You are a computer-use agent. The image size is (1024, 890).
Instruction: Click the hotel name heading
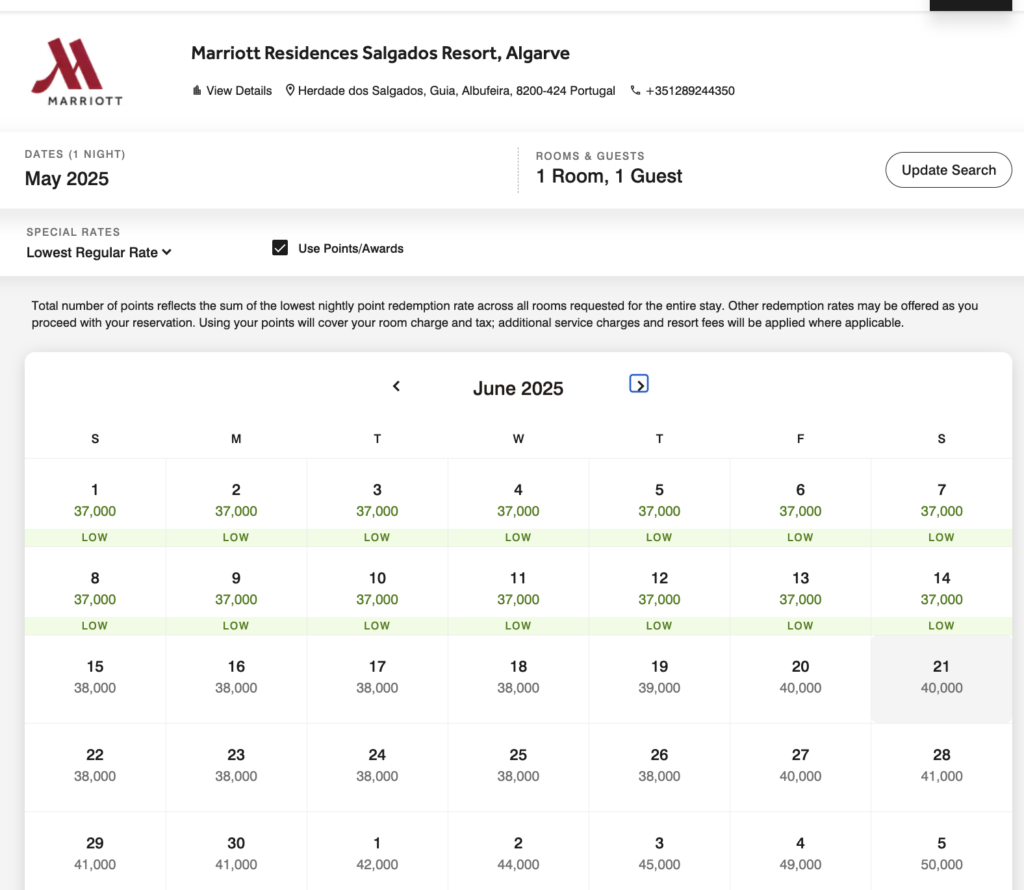(380, 53)
